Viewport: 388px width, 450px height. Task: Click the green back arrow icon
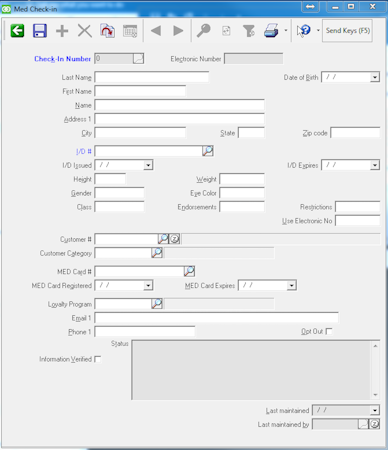tap(17, 31)
